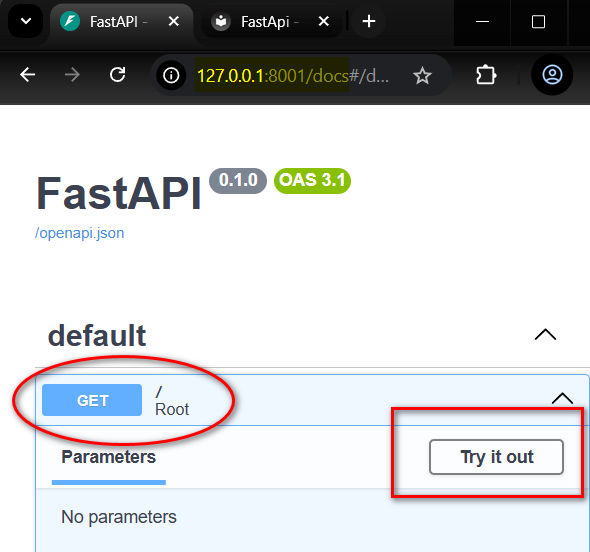This screenshot has height=552, width=590.
Task: Open the /openapi.json link
Action: click(x=79, y=233)
